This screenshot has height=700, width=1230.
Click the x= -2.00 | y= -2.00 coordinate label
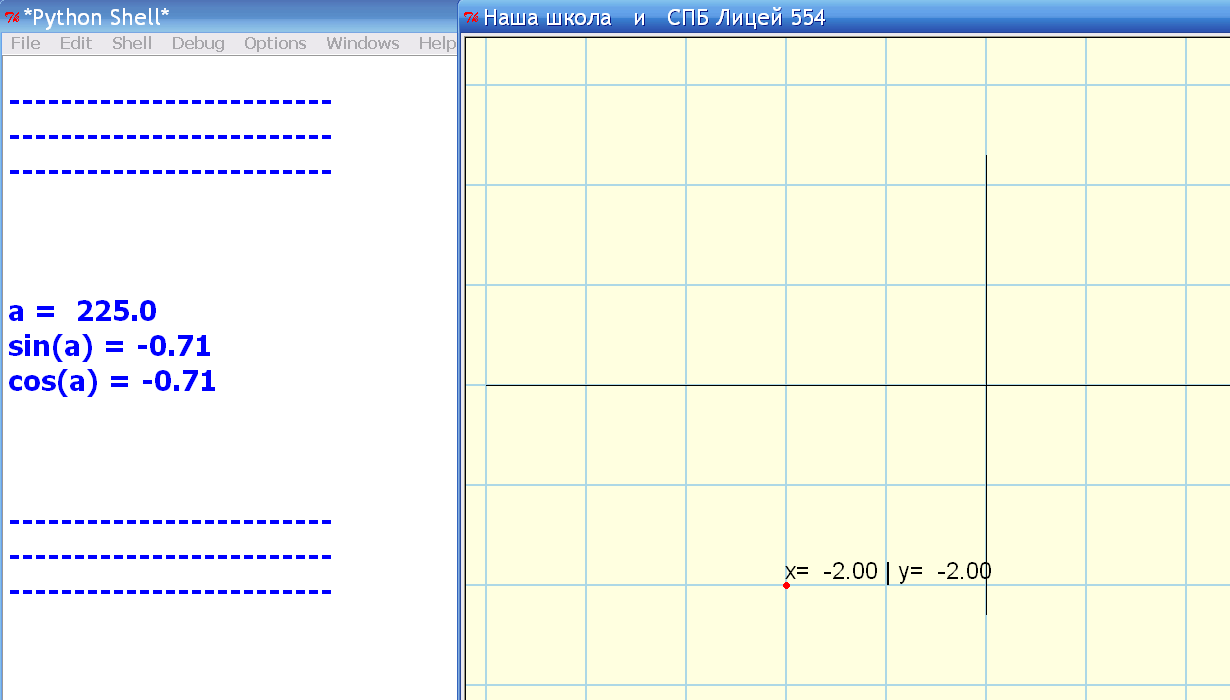pos(888,571)
